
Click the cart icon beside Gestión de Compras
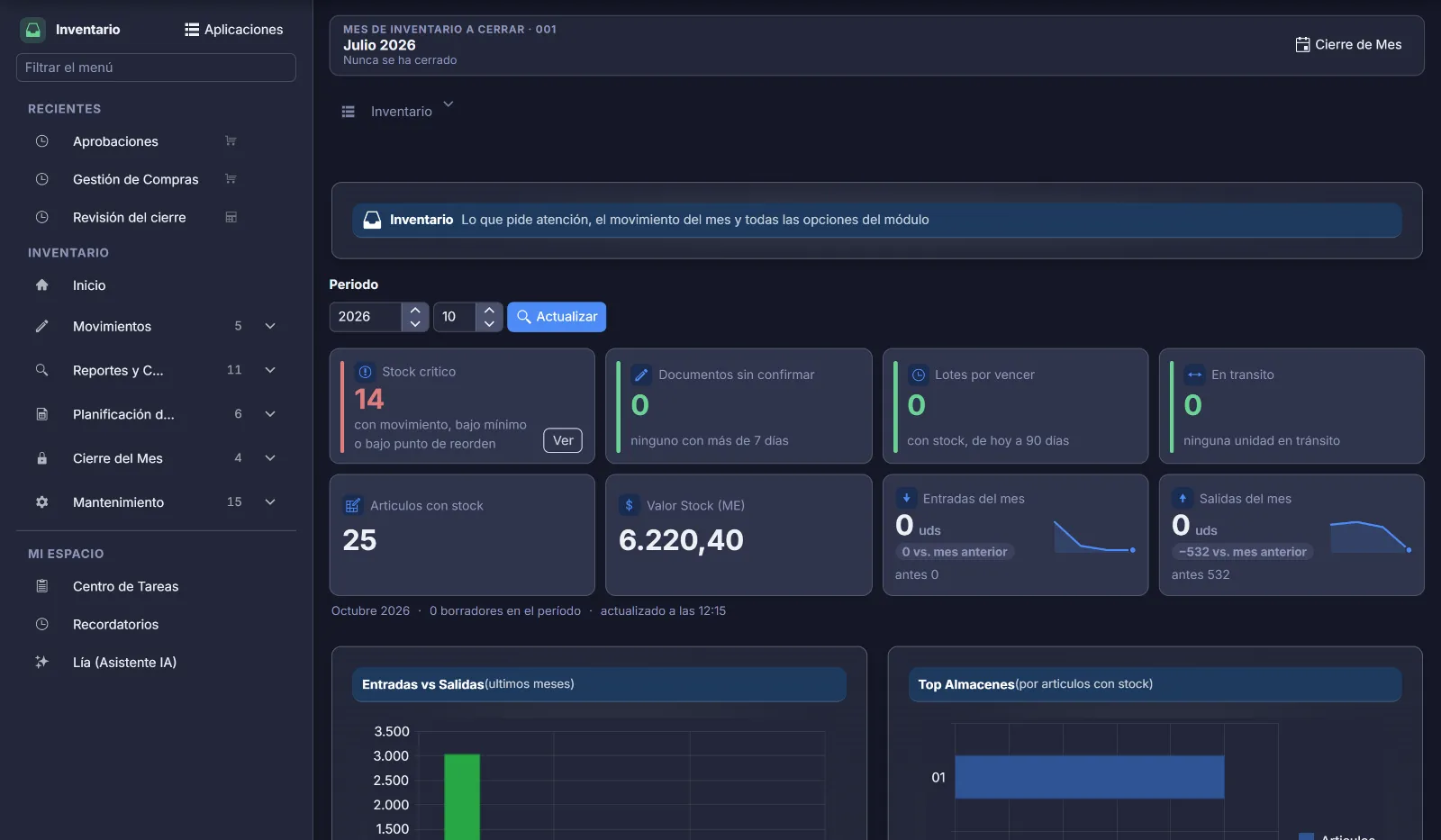coord(231,179)
